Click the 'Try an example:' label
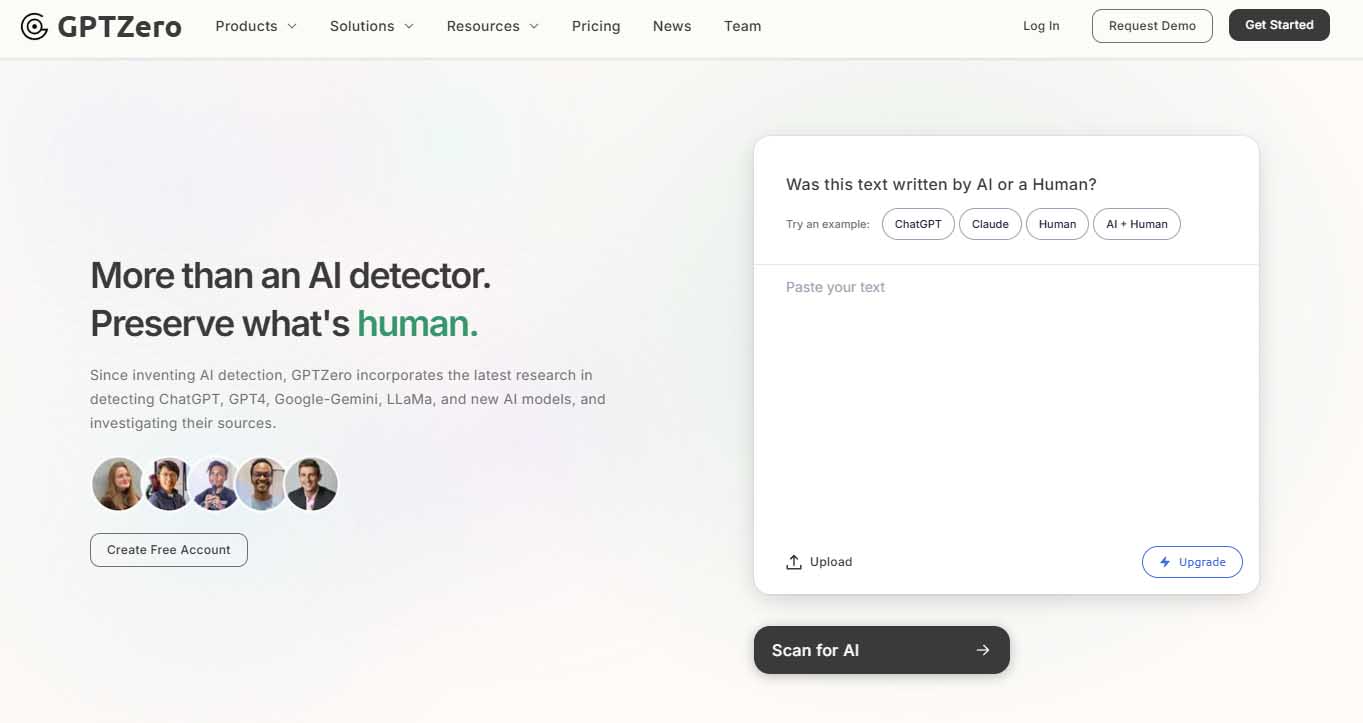 coord(828,224)
